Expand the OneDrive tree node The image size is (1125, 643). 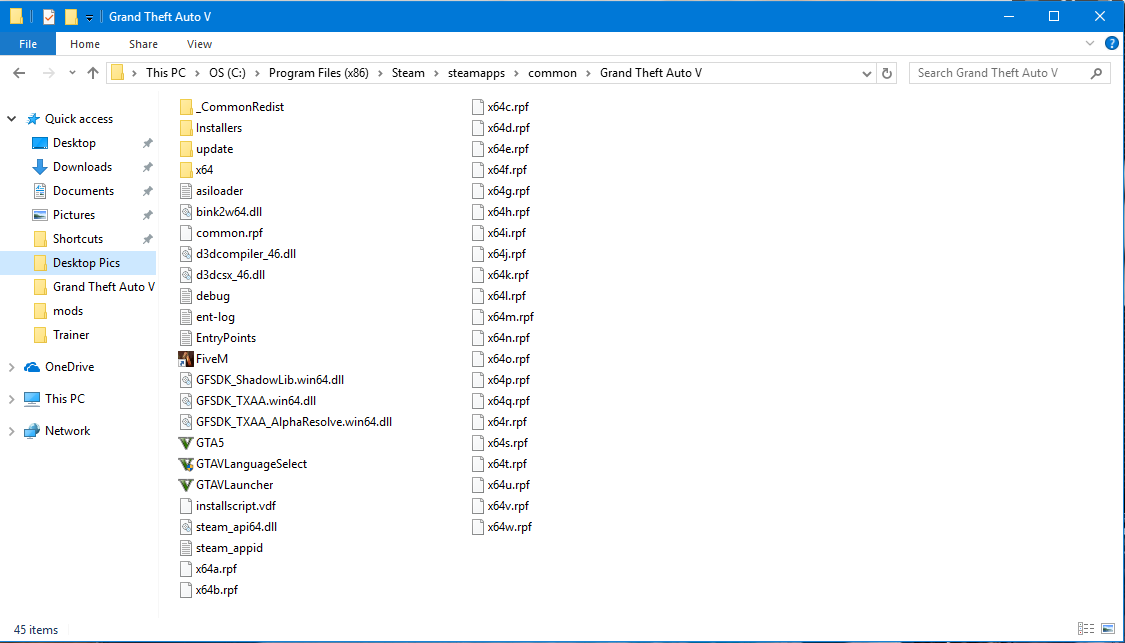point(11,367)
